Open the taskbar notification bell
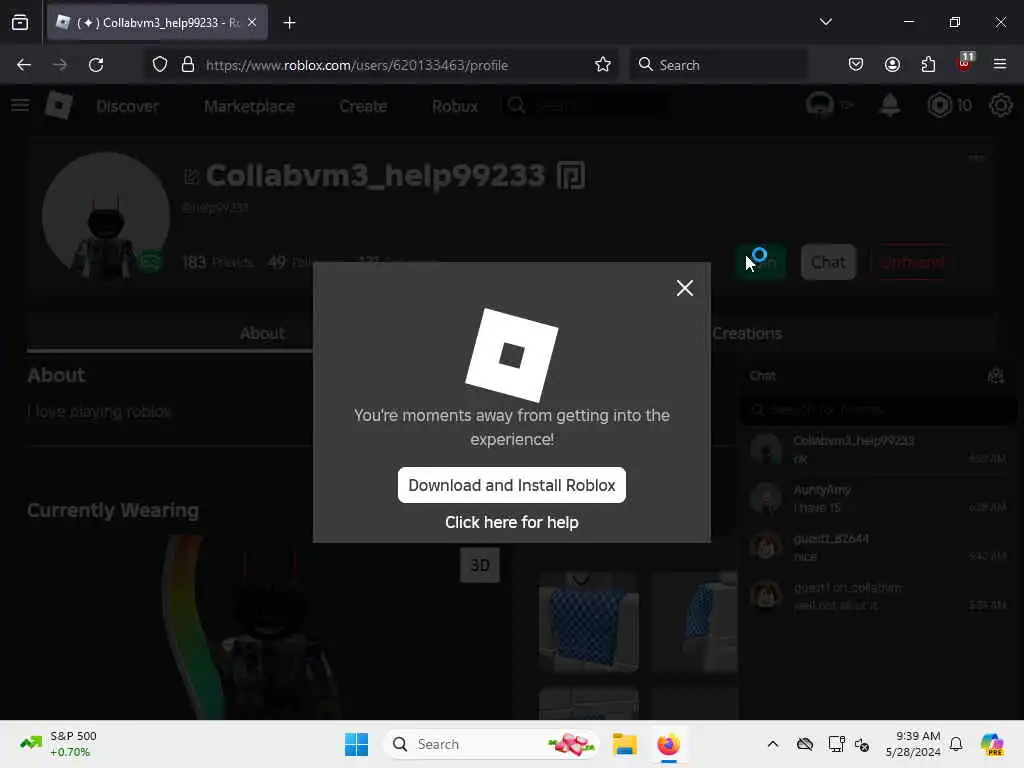The width and height of the screenshot is (1024, 768). pos(956,744)
